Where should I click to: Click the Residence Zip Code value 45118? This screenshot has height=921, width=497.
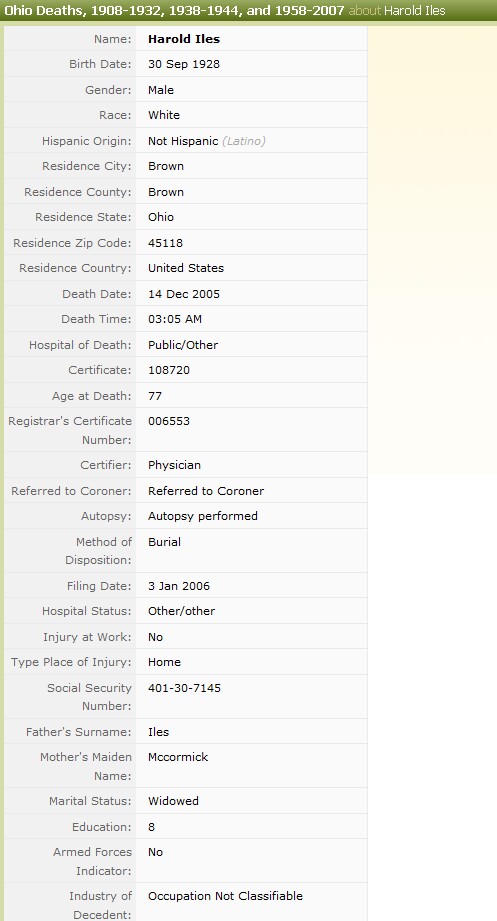165,243
